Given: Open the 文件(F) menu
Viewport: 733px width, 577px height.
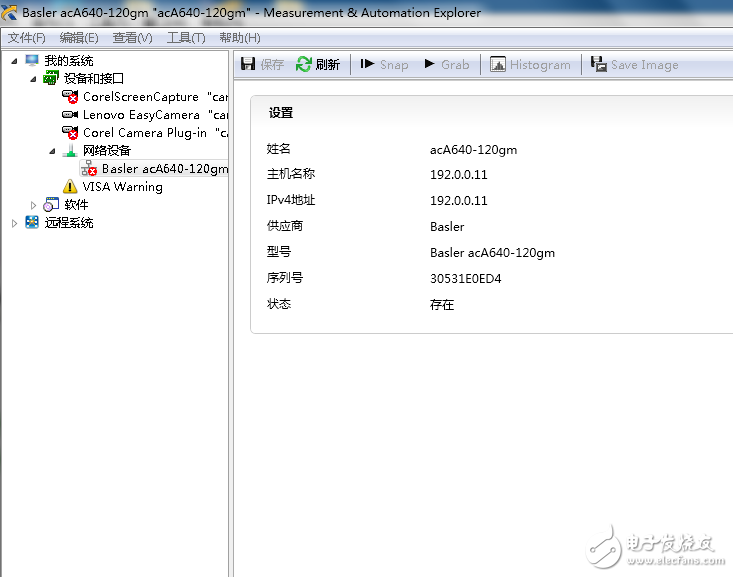Looking at the screenshot, I should coord(26,38).
